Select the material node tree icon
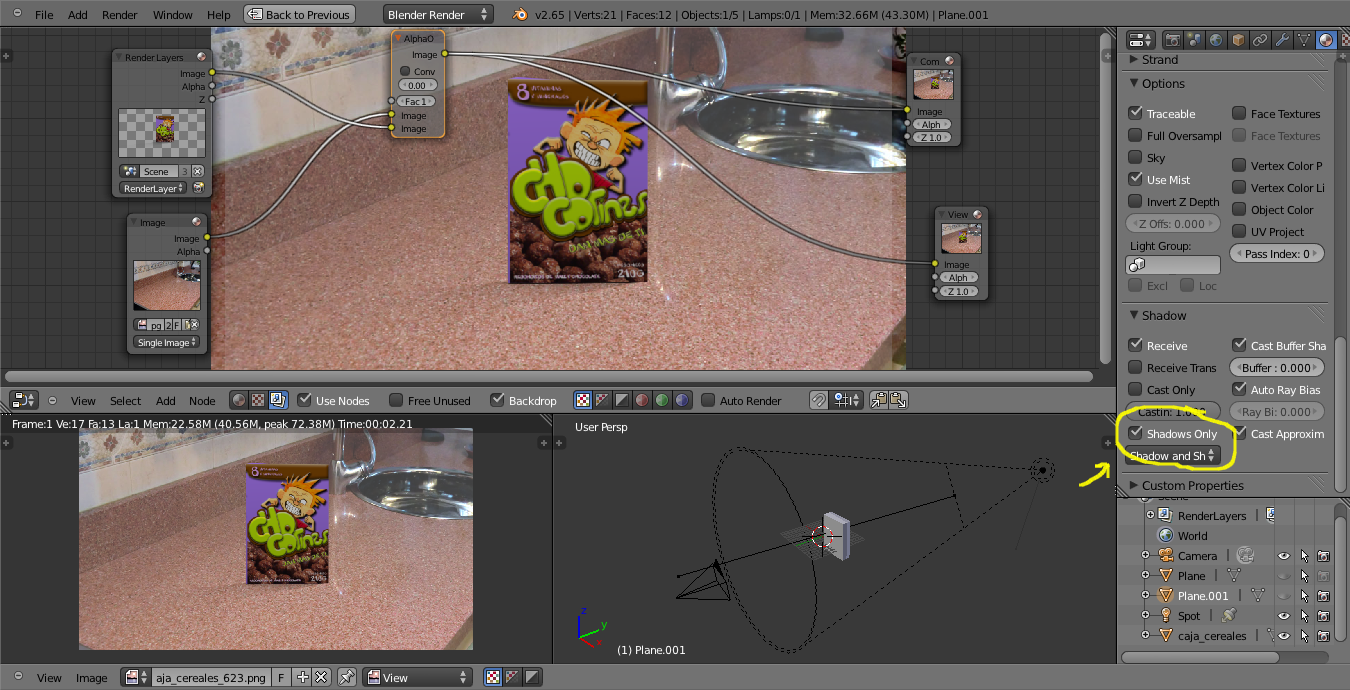 [238, 400]
